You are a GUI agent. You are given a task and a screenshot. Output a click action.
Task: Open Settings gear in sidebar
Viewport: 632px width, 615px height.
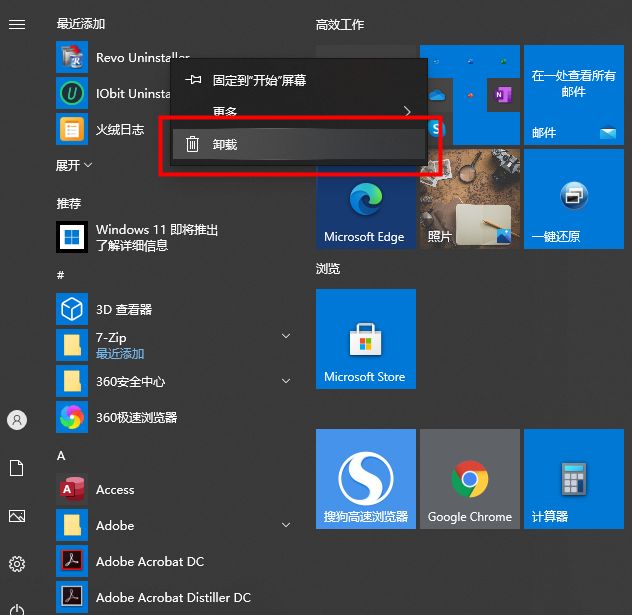(17, 564)
